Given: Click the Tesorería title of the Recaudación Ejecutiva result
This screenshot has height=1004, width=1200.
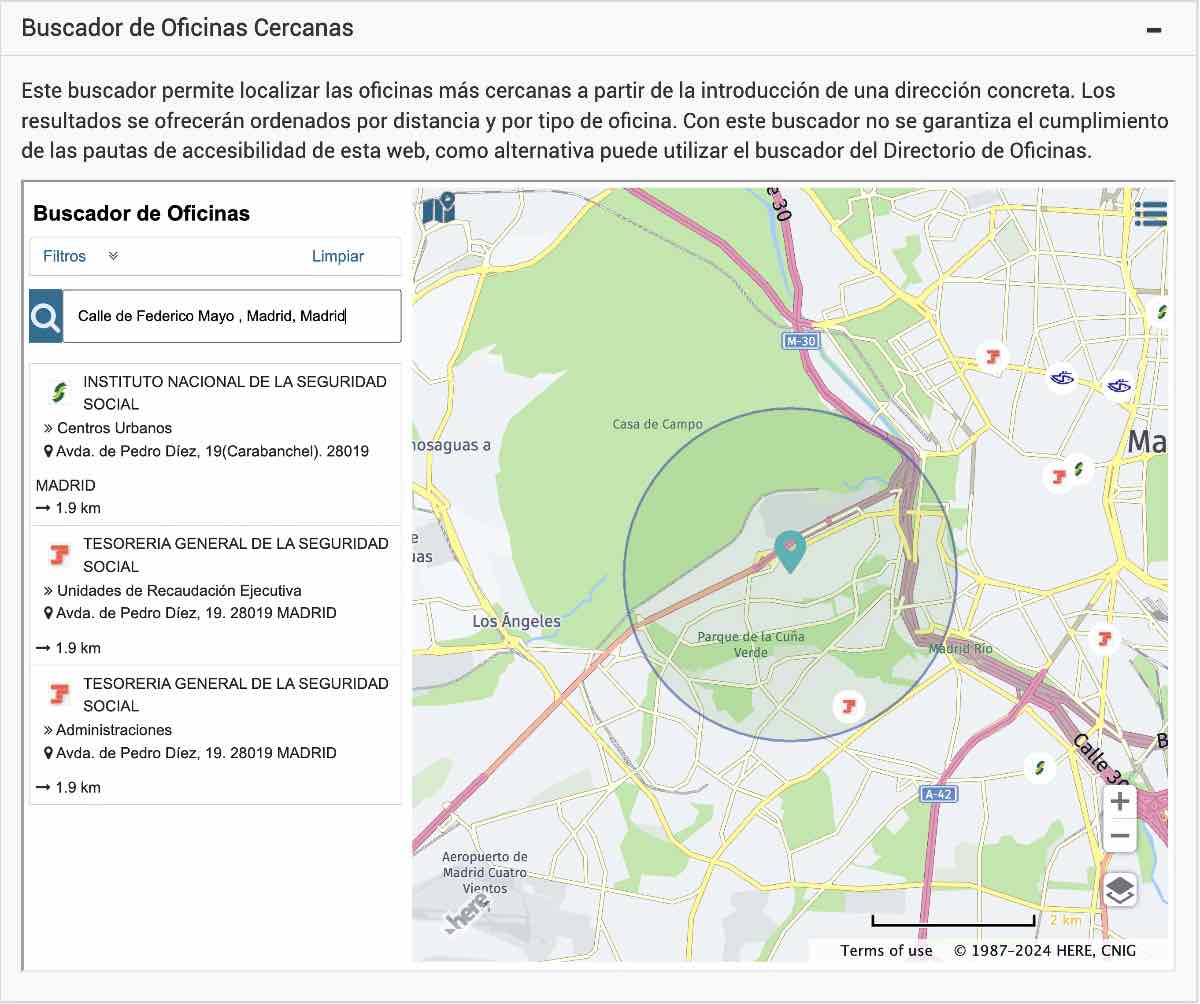Looking at the screenshot, I should click(236, 555).
